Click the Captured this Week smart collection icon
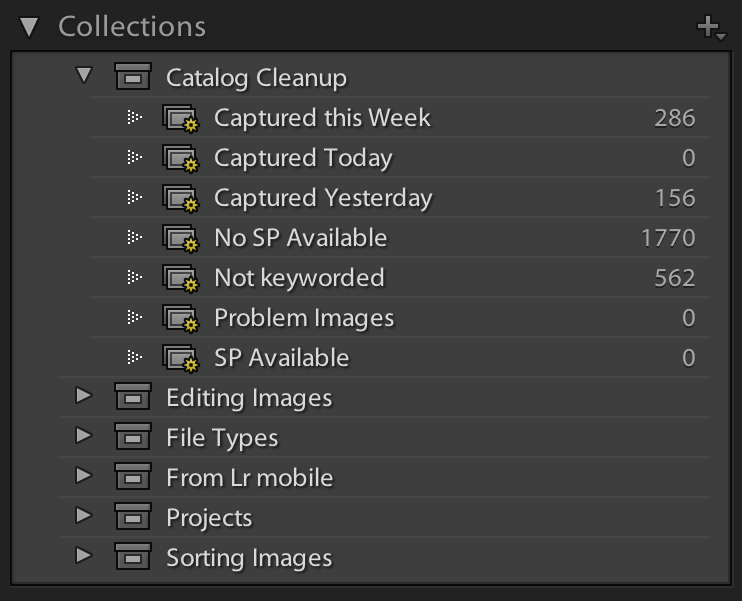The width and height of the screenshot is (742, 601). [181, 119]
